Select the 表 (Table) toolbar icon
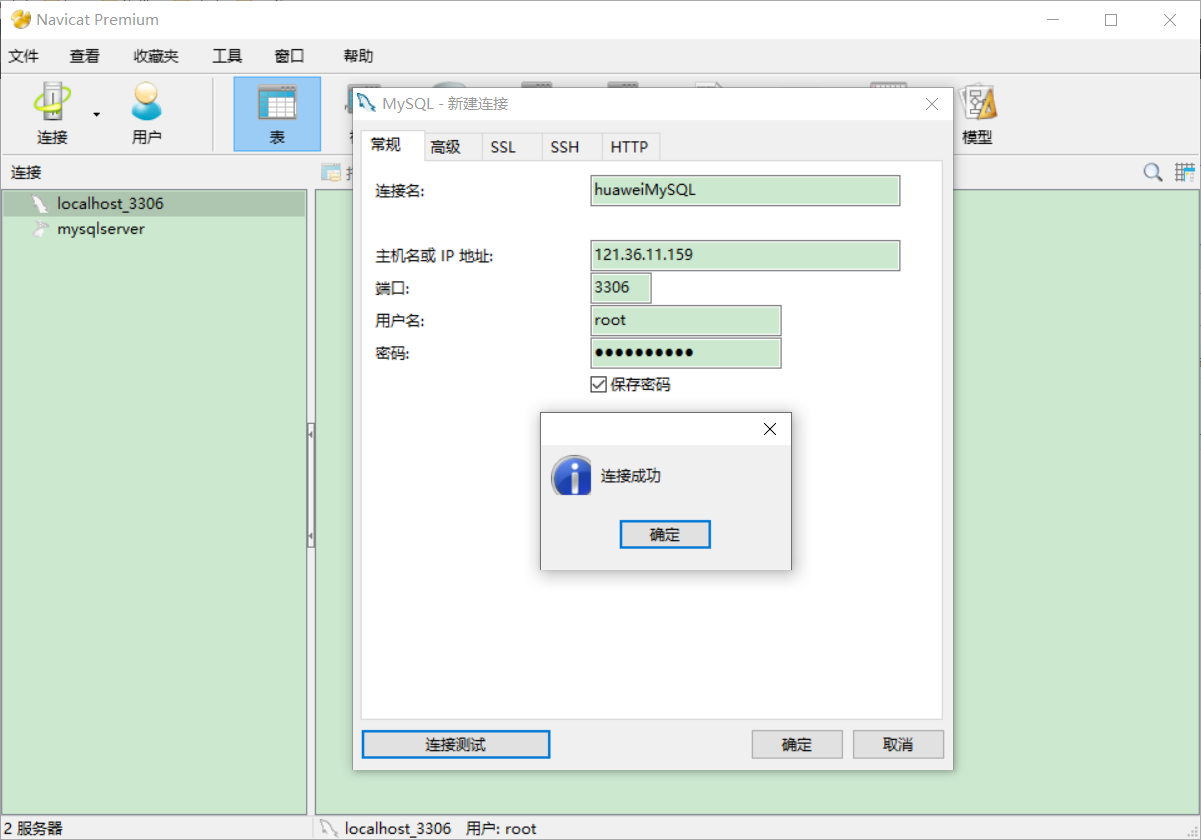Viewport: 1201px width, 840px height. click(277, 114)
